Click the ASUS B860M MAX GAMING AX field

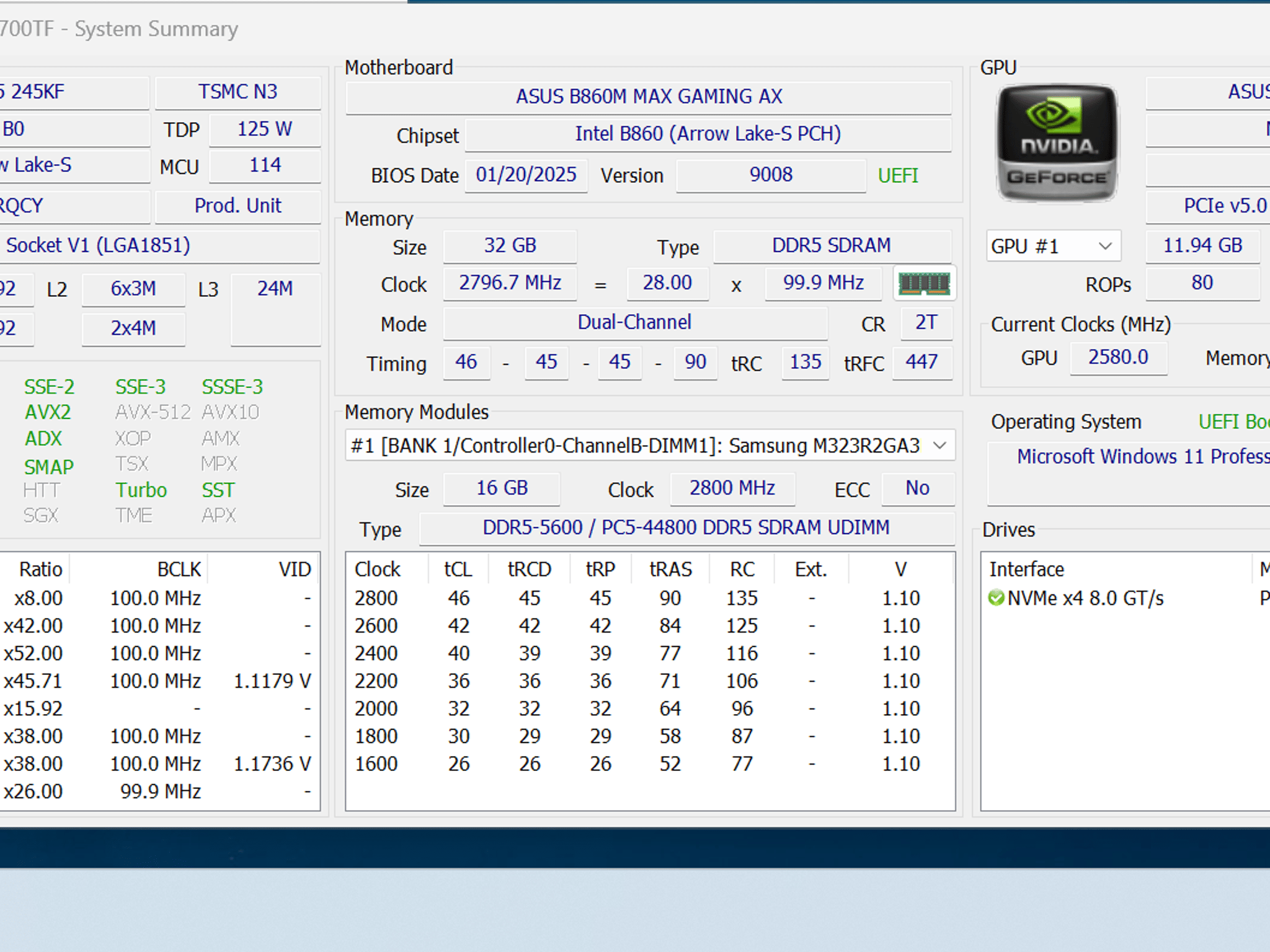point(649,97)
